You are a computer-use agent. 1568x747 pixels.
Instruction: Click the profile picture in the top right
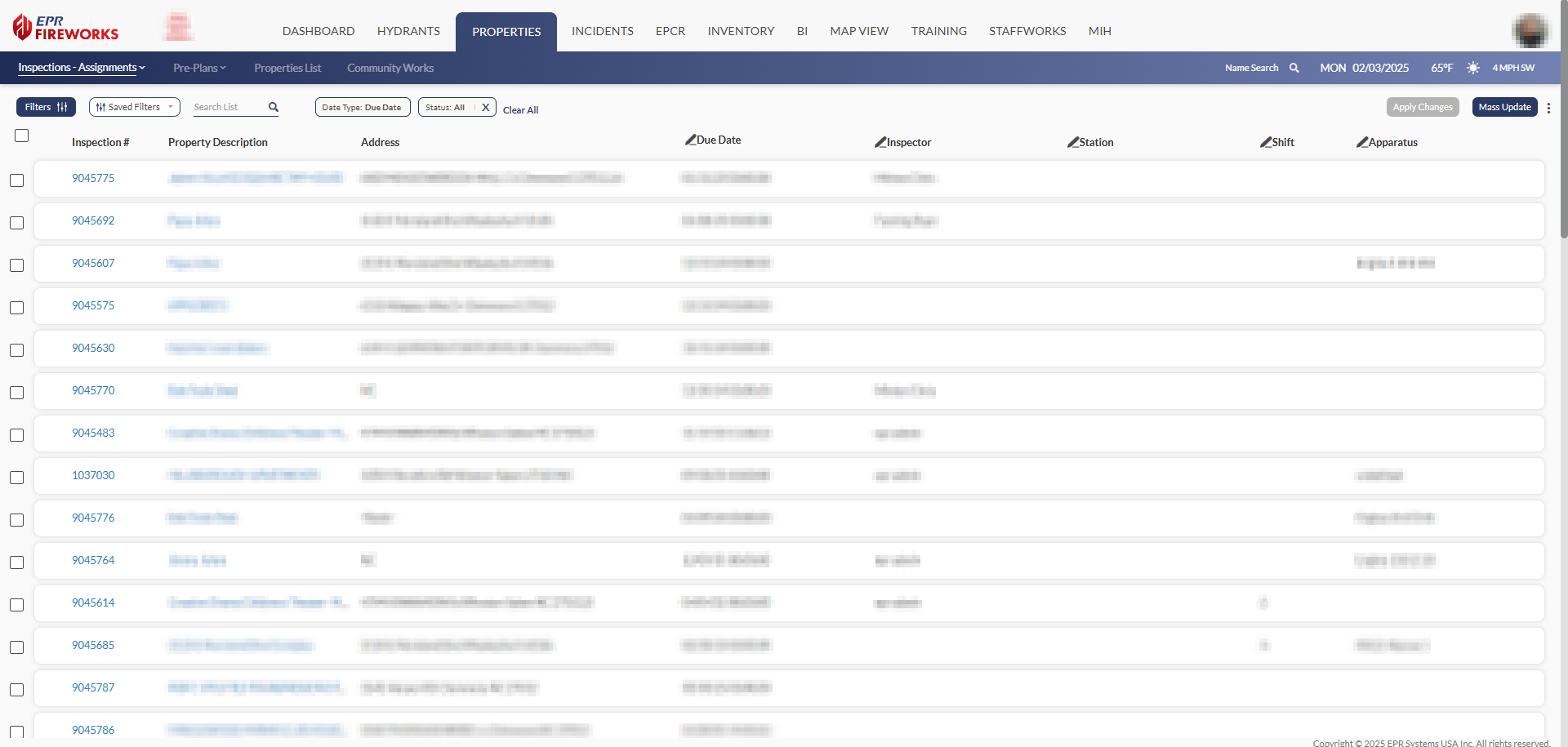(x=1530, y=31)
